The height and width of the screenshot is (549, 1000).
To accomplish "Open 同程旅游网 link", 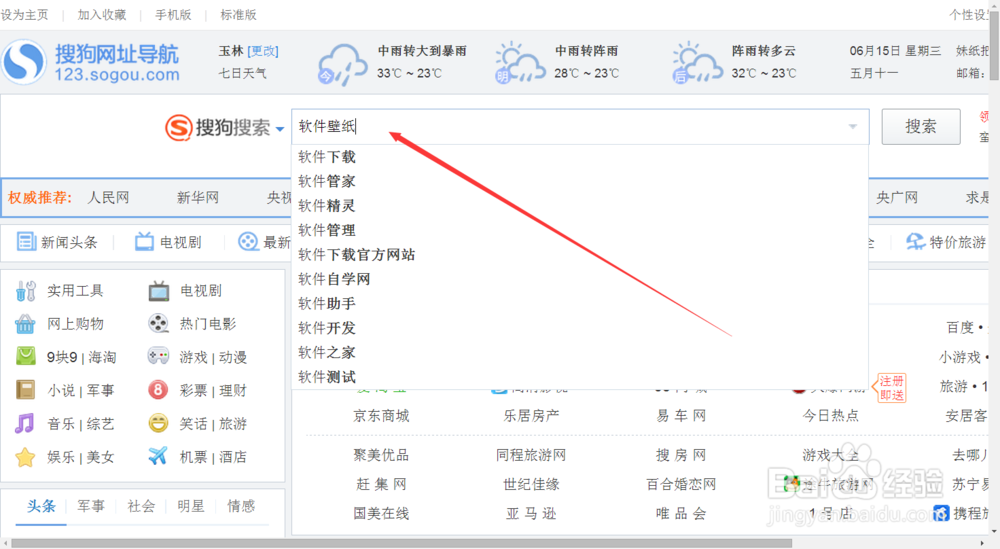I will 531,455.
